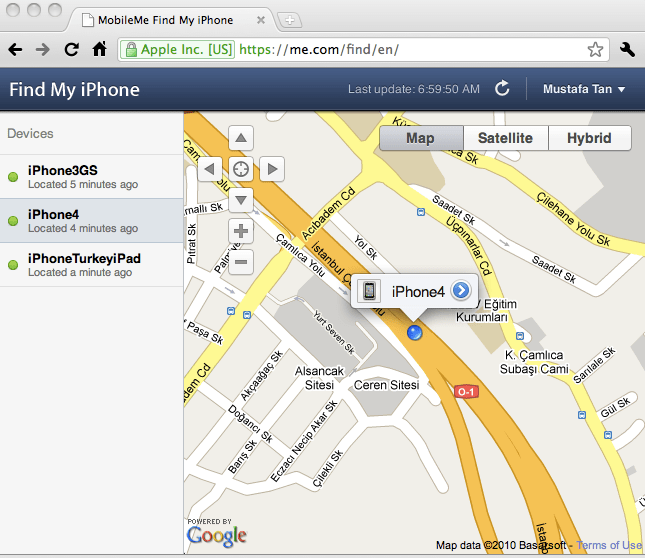Select iPhone3GS in the Devices list

91,177
